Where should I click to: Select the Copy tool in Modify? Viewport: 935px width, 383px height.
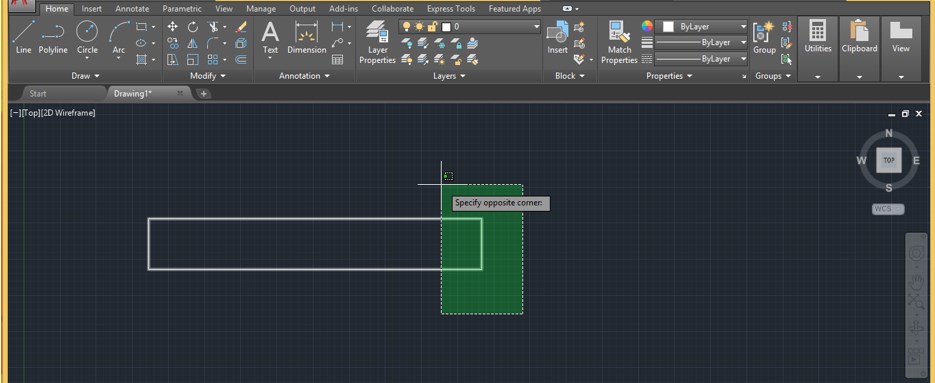click(172, 43)
